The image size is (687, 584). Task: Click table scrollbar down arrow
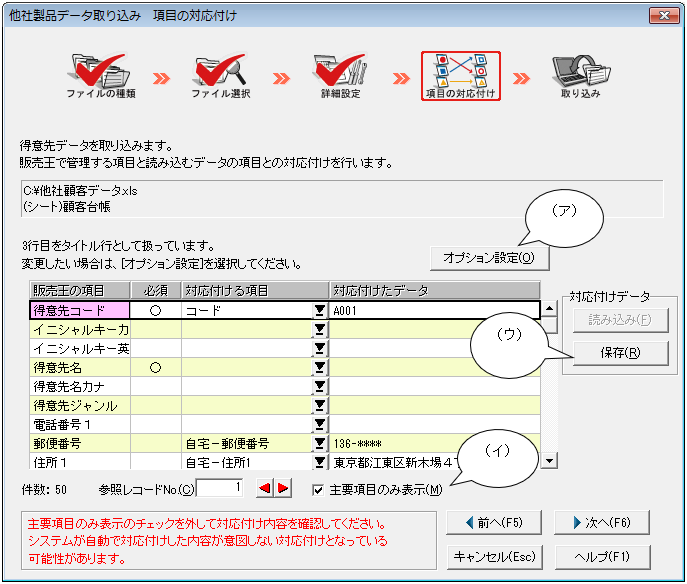click(x=549, y=460)
